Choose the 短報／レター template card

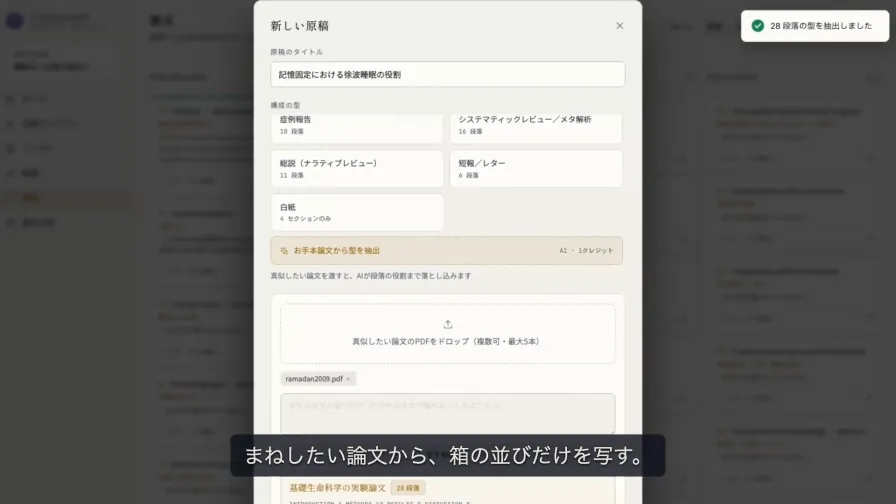535,169
